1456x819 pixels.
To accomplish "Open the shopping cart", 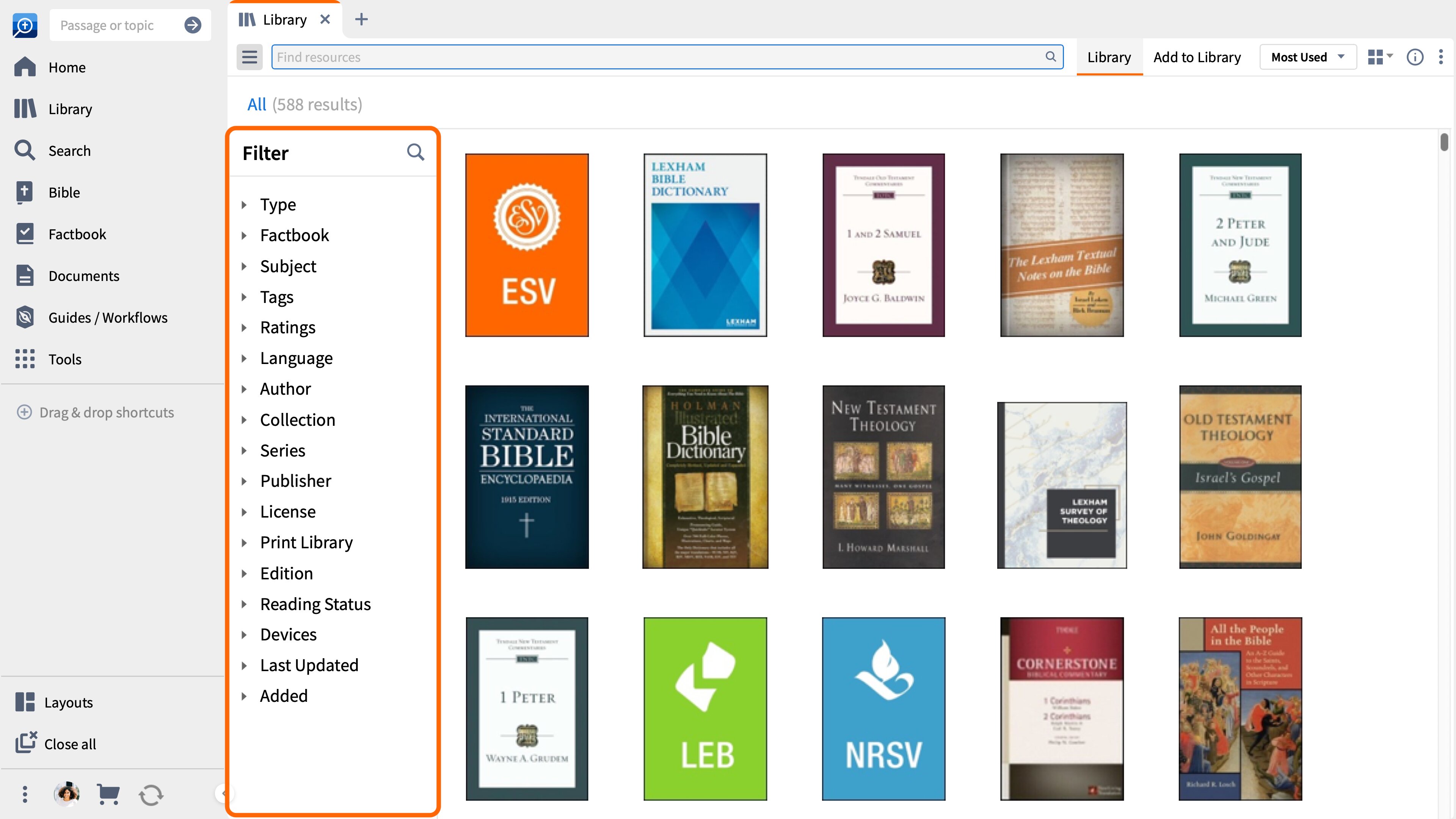I will click(108, 794).
